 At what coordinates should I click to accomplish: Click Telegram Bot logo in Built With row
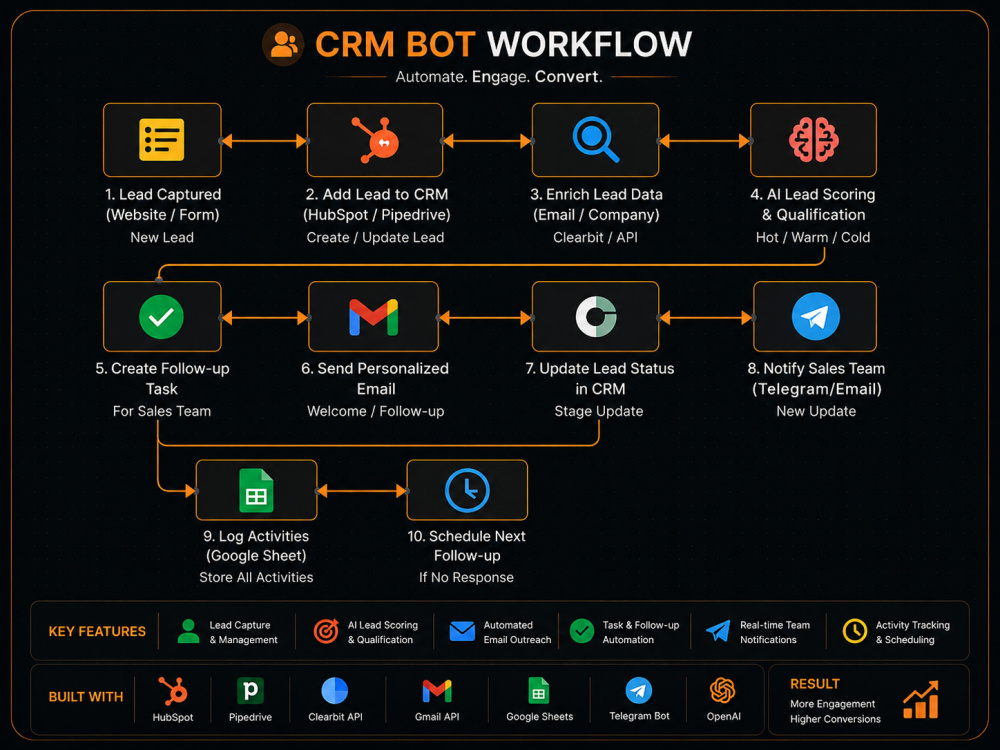click(x=638, y=691)
